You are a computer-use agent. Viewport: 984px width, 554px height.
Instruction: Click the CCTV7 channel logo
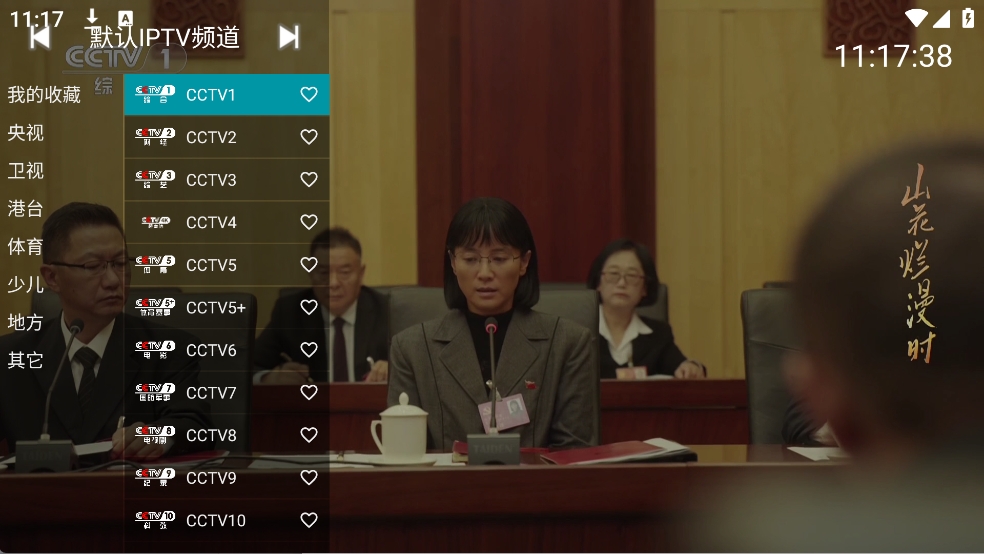pyautogui.click(x=155, y=392)
